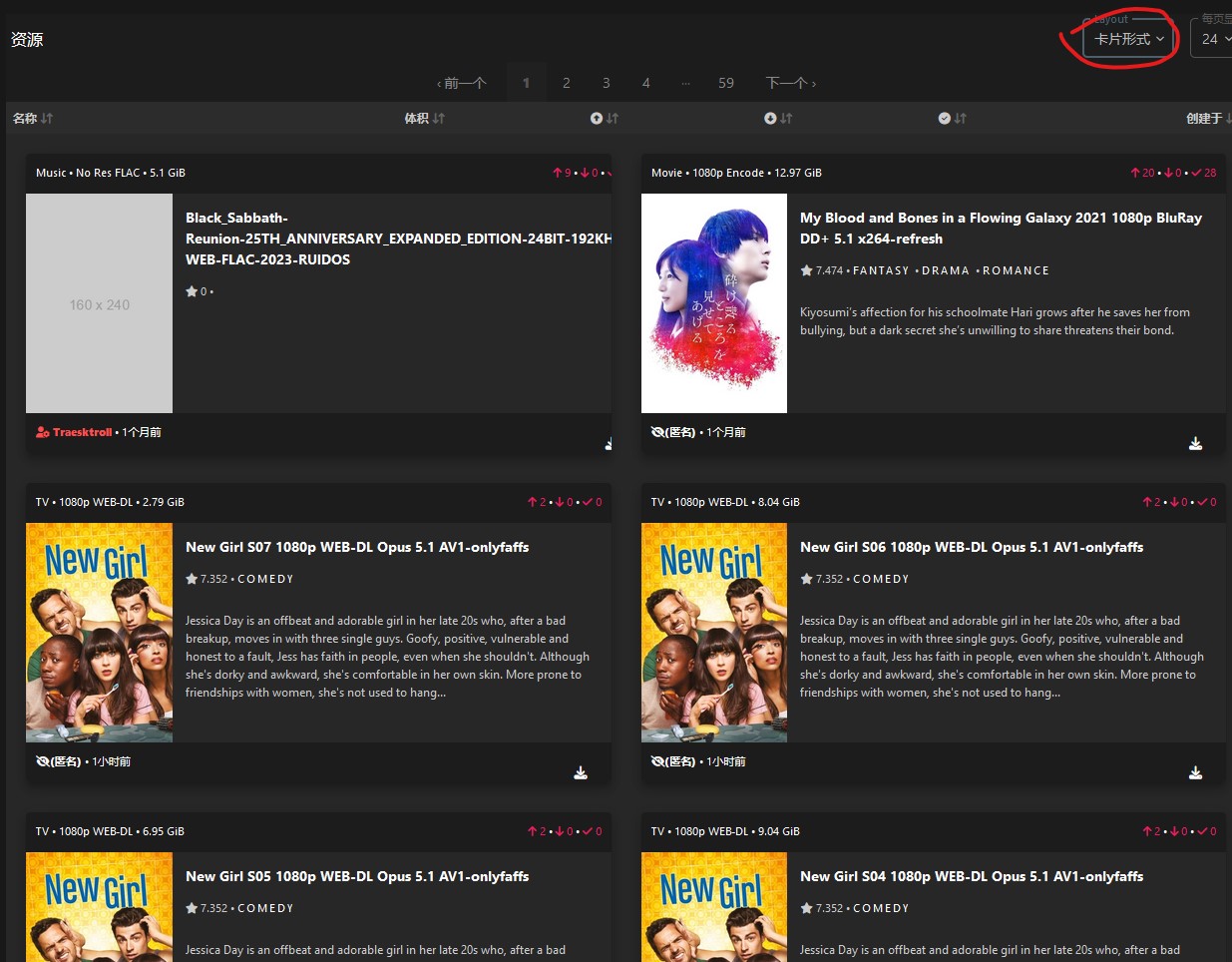Image resolution: width=1232 pixels, height=962 pixels.
Task: Download My Blood and Bones torrent
Action: point(1195,443)
